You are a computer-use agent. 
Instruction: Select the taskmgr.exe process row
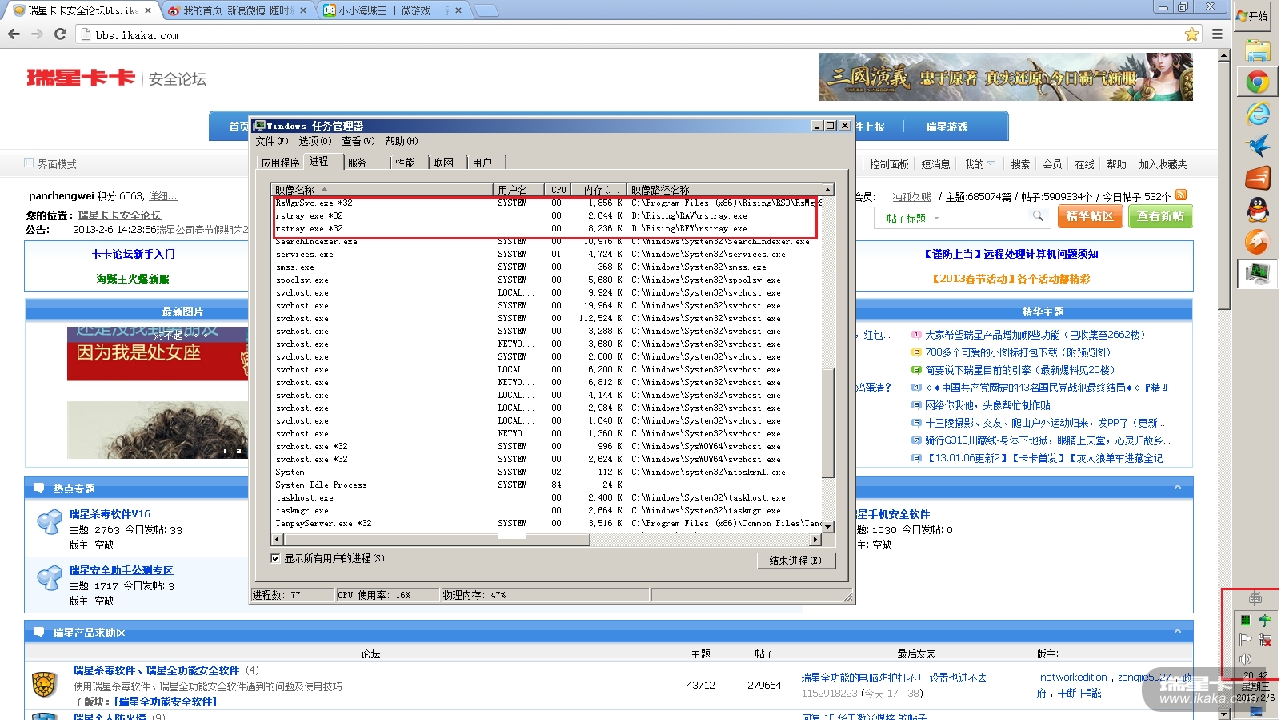pos(547,510)
